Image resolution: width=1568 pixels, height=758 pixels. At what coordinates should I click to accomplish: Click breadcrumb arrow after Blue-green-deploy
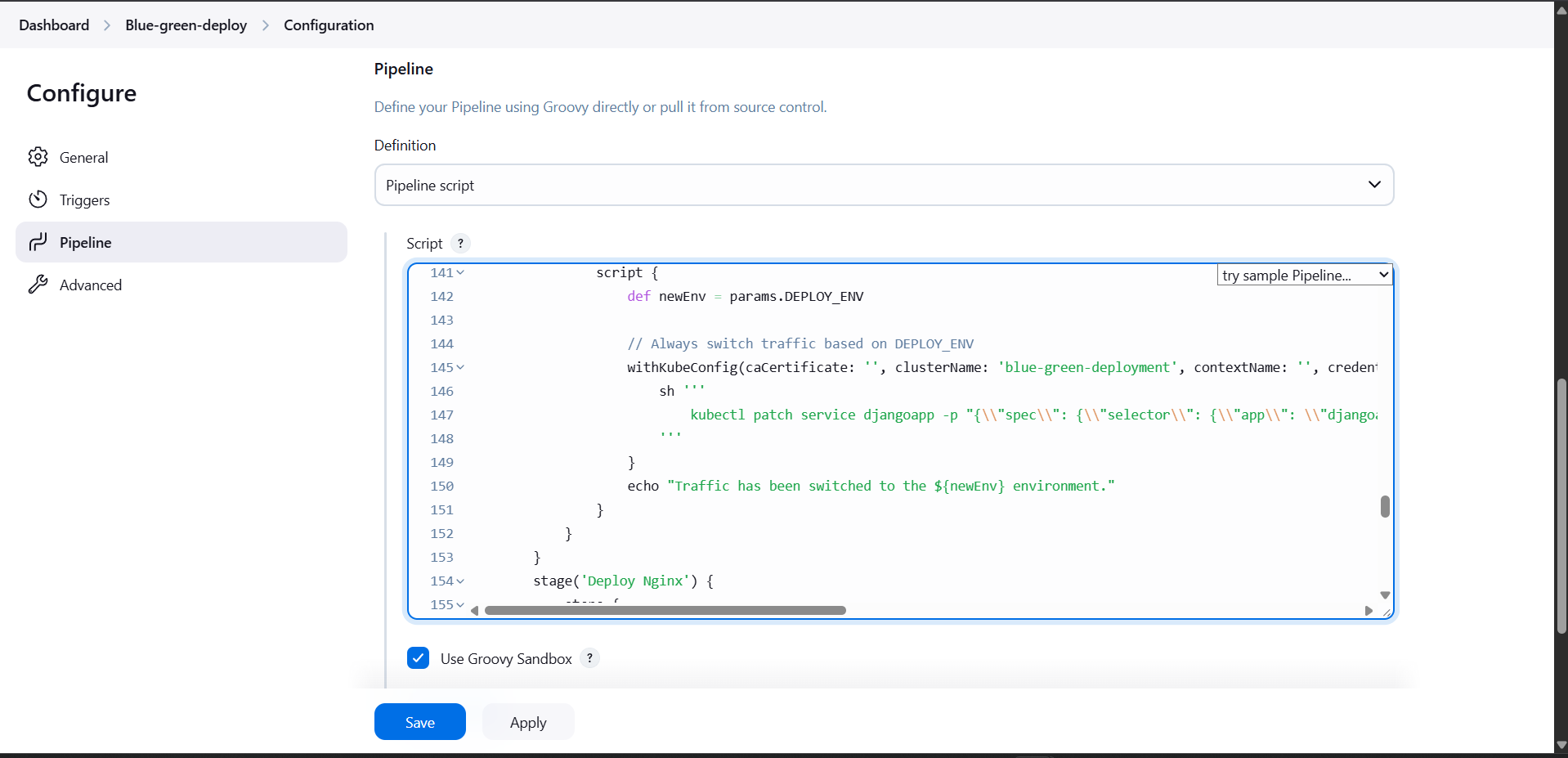[266, 25]
